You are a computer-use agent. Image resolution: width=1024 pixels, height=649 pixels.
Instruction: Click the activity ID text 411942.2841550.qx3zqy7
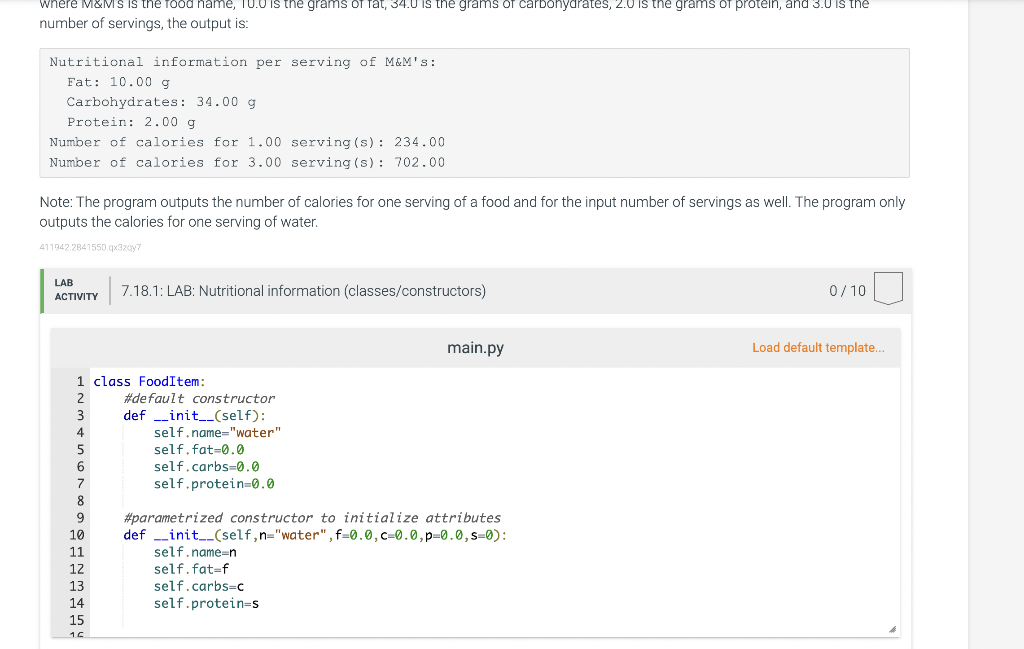(88, 247)
